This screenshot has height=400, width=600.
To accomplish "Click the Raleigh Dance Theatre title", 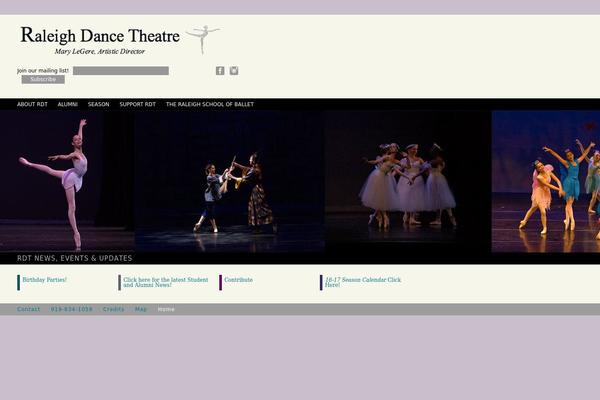I will (x=100, y=36).
